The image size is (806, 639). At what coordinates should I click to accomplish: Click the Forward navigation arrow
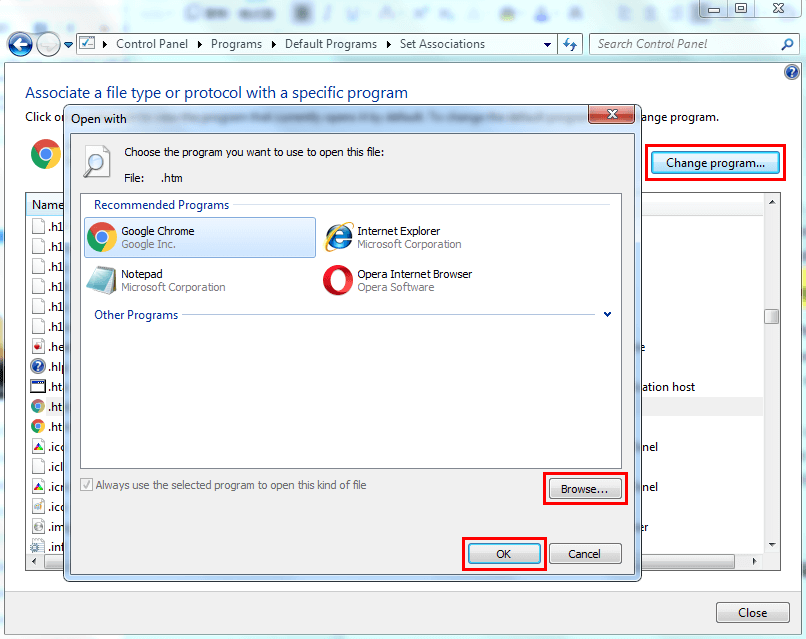coord(48,45)
